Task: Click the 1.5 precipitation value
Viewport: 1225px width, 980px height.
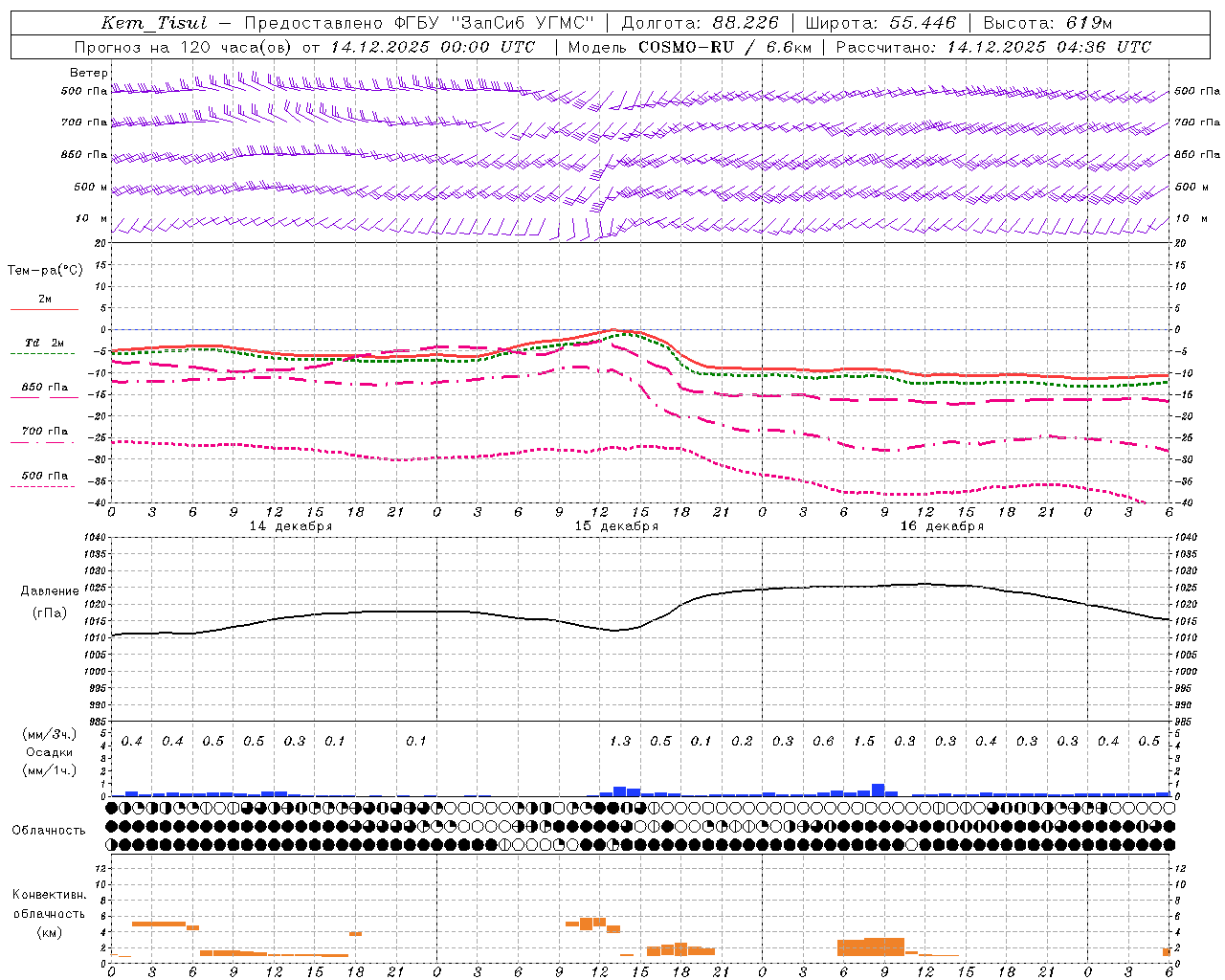Action: [x=864, y=741]
